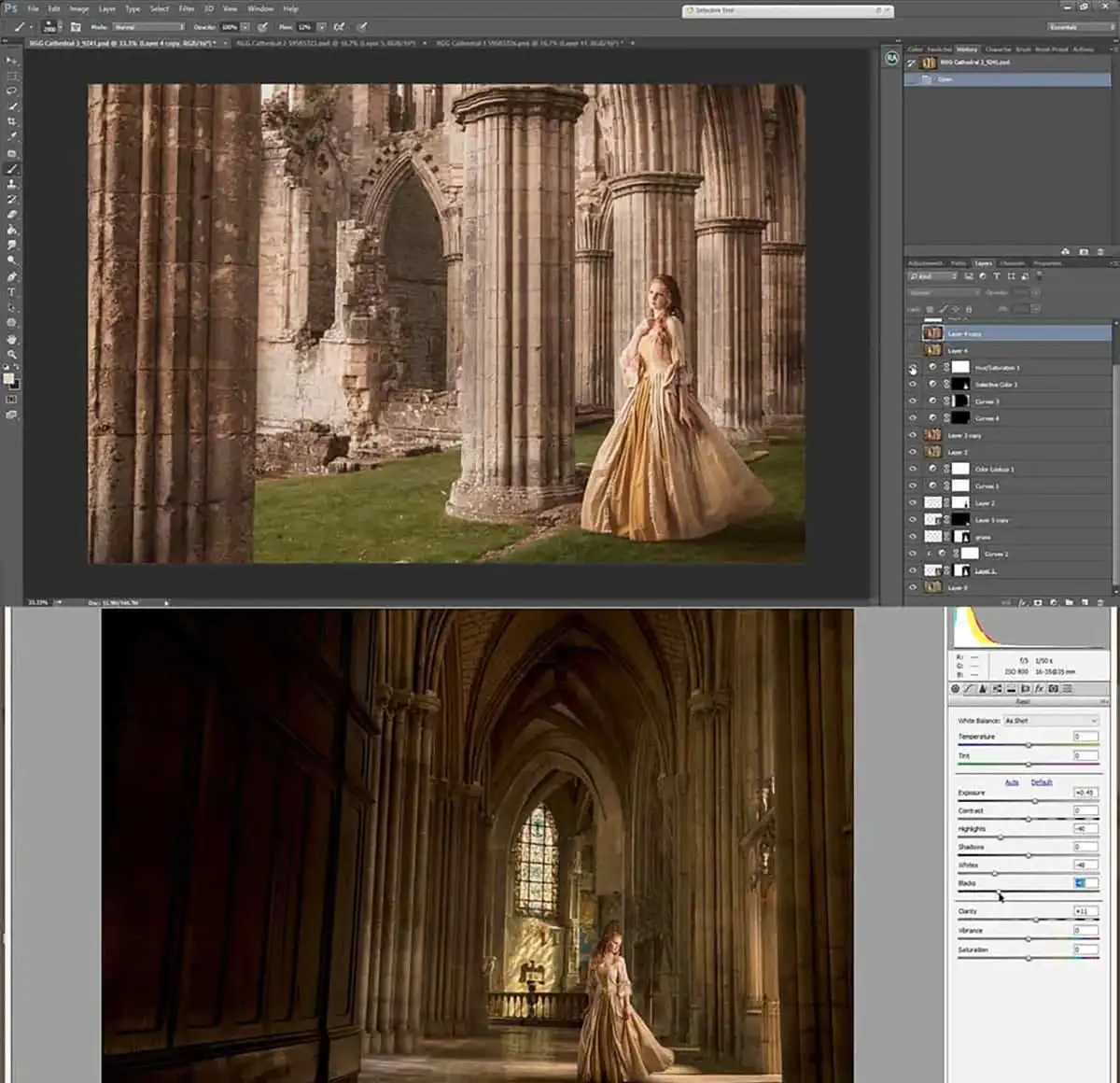Open the Filter menu

tap(187, 8)
